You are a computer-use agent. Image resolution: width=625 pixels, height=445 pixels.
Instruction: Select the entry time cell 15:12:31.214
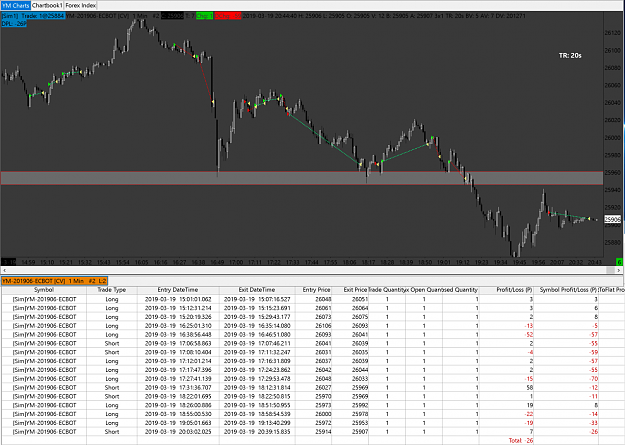click(178, 308)
